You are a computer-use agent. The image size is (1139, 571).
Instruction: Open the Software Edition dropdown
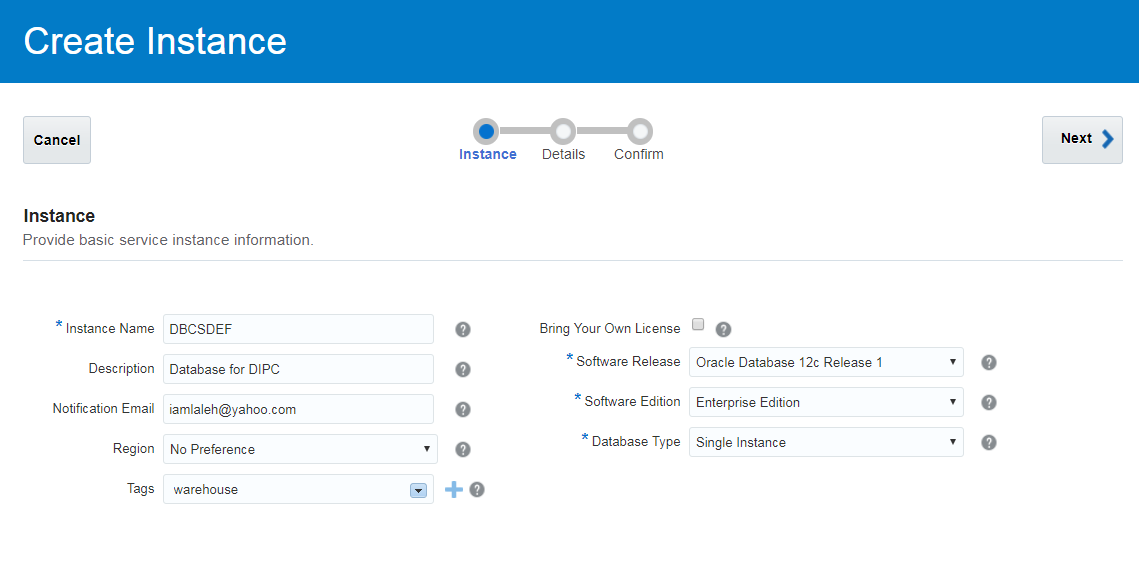pos(826,402)
